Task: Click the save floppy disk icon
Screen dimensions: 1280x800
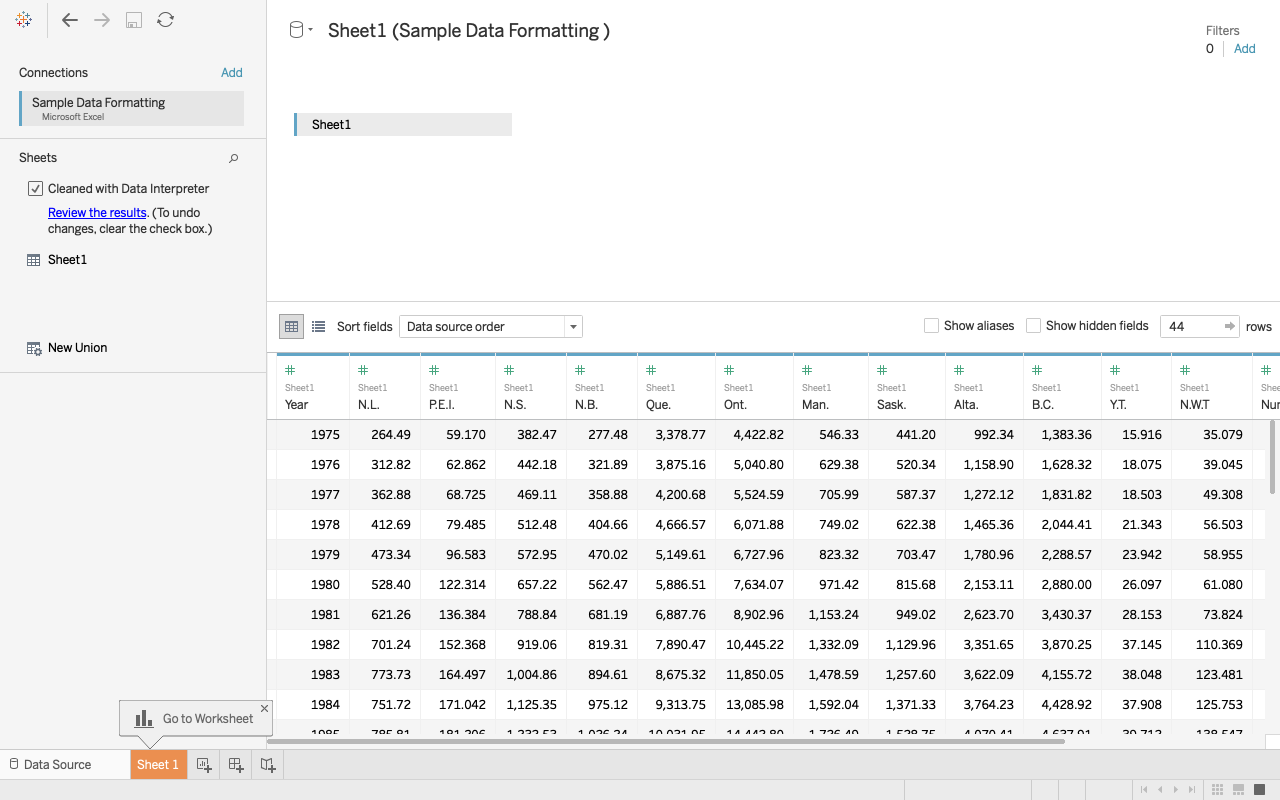Action: click(134, 20)
